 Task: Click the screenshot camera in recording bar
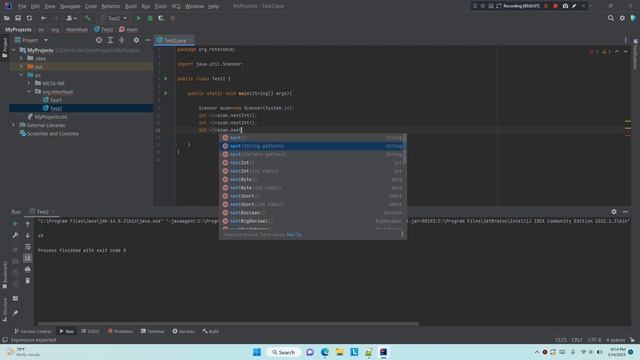point(565,6)
